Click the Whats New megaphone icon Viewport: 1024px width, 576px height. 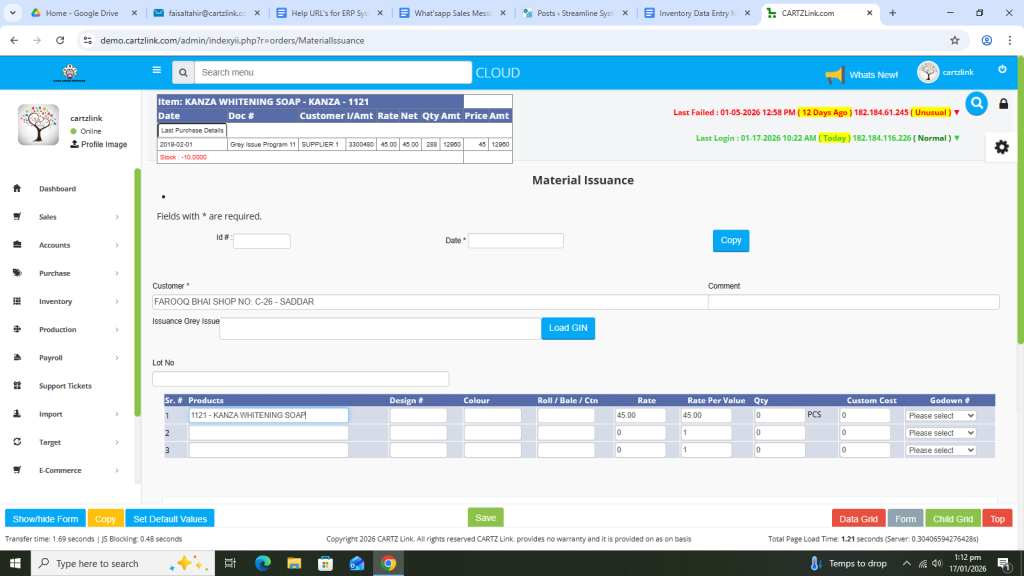(834, 74)
